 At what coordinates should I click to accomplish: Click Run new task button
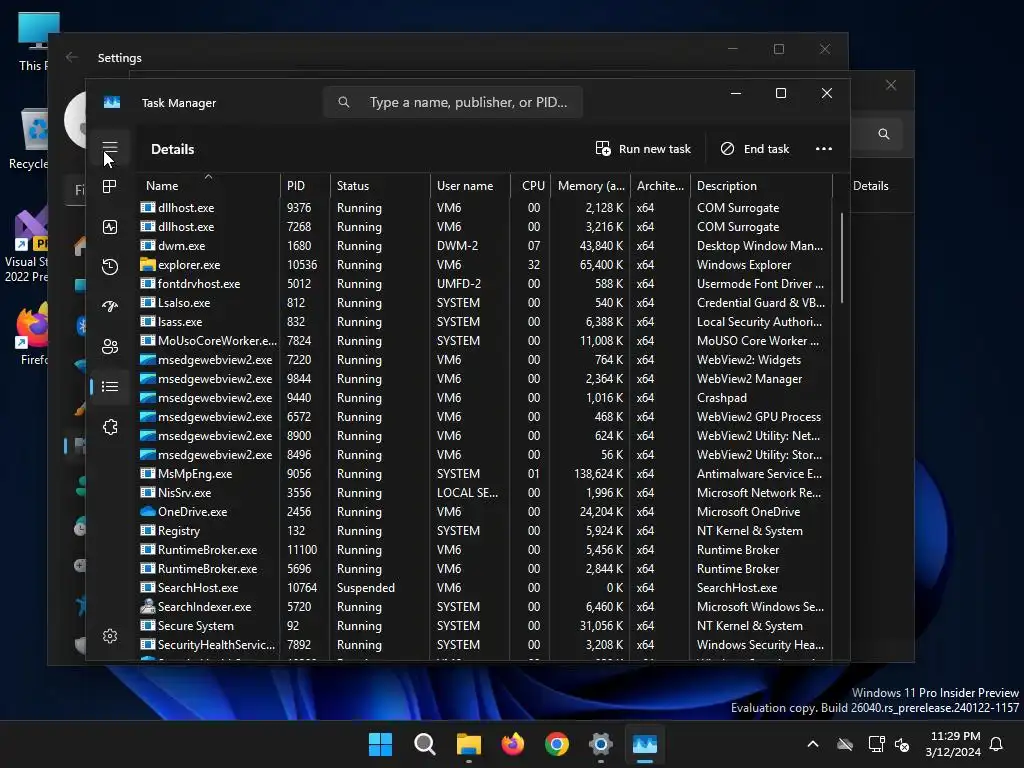[x=643, y=149]
